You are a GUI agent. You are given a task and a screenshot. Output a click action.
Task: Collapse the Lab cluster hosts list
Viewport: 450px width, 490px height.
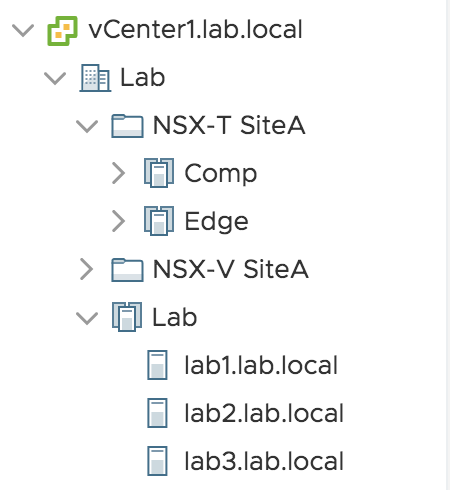click(87, 318)
